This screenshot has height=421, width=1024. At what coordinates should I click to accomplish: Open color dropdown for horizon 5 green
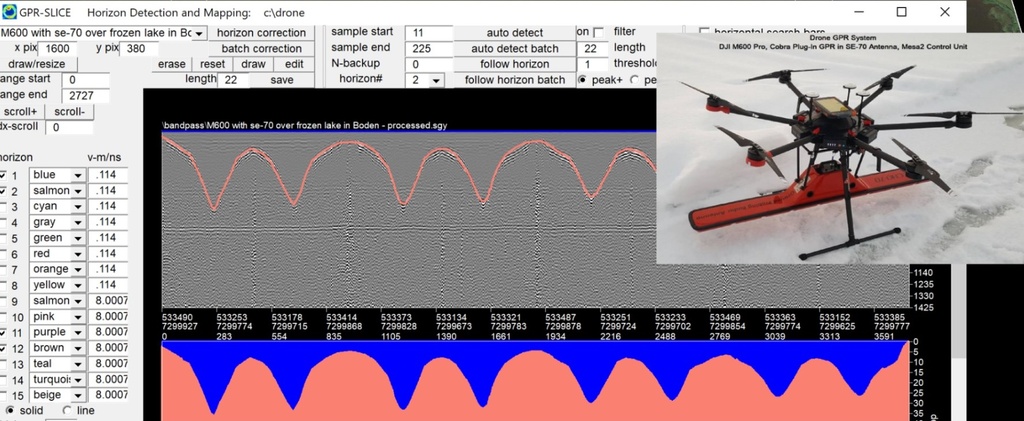pos(78,238)
